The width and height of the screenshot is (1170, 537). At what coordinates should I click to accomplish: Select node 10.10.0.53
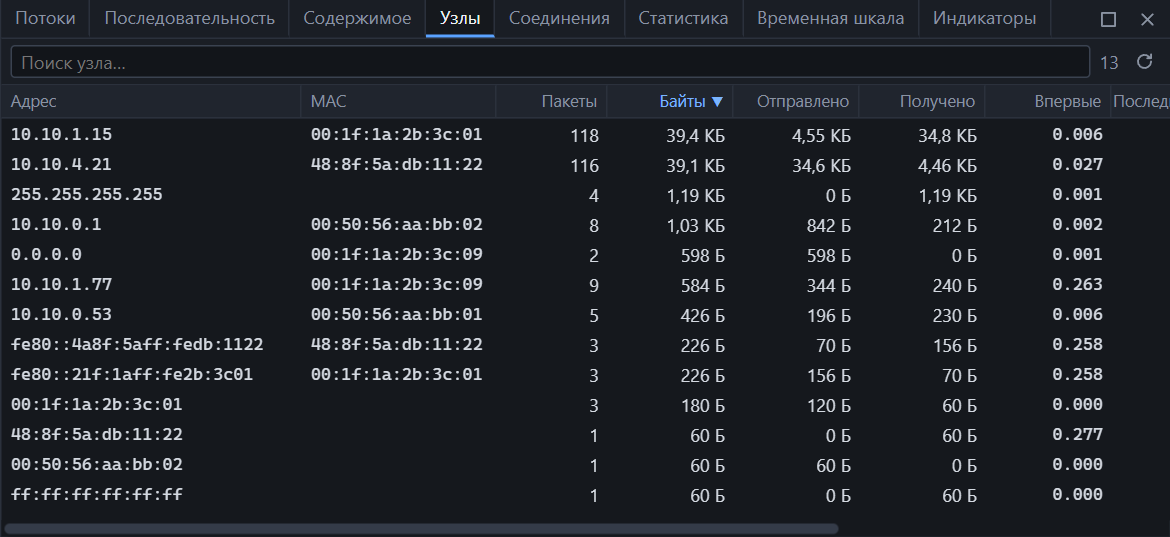point(585,315)
